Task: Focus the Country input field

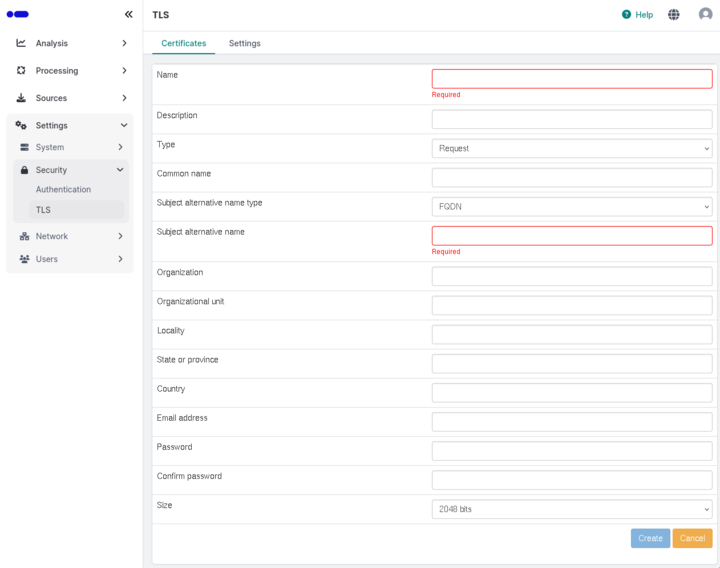Action: 572,393
